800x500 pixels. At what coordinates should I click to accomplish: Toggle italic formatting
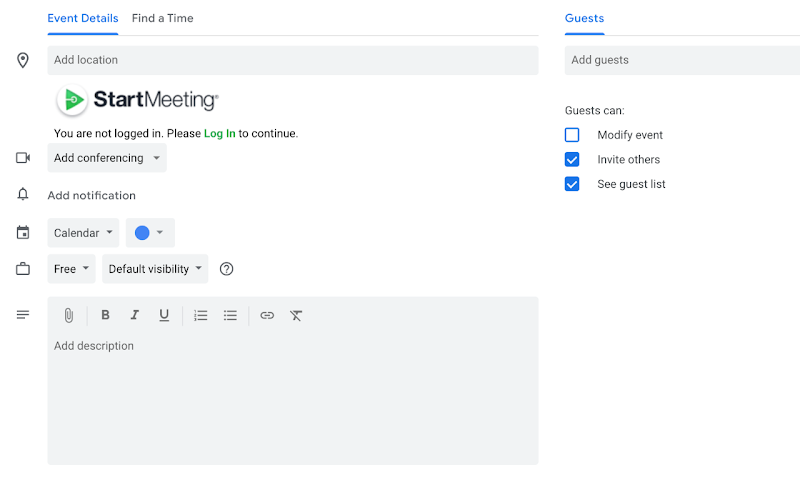(135, 315)
